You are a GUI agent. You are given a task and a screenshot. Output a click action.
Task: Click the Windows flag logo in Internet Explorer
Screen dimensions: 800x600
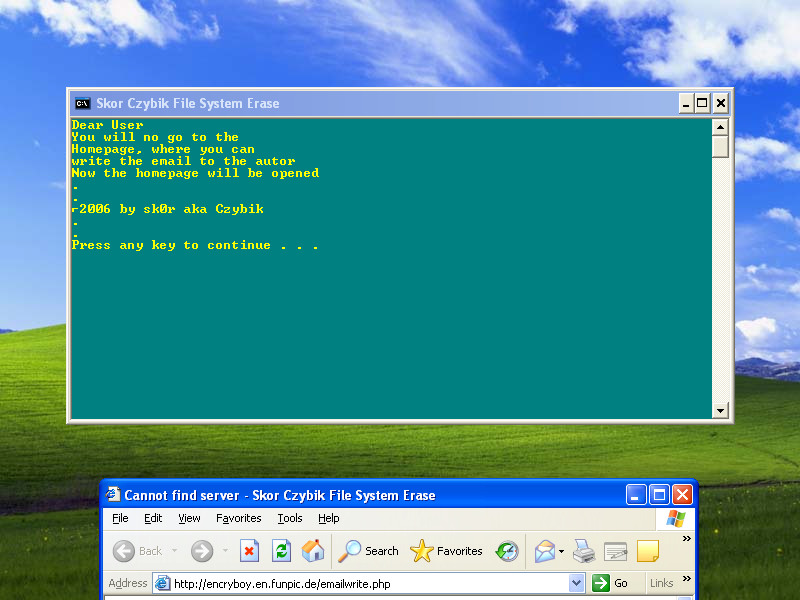[676, 519]
